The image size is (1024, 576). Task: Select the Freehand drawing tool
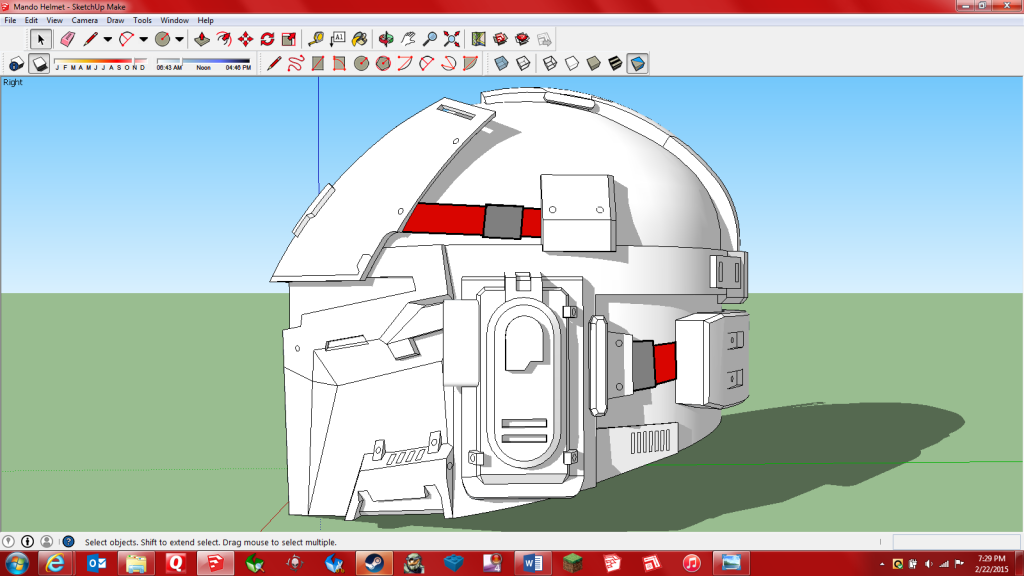[296, 63]
